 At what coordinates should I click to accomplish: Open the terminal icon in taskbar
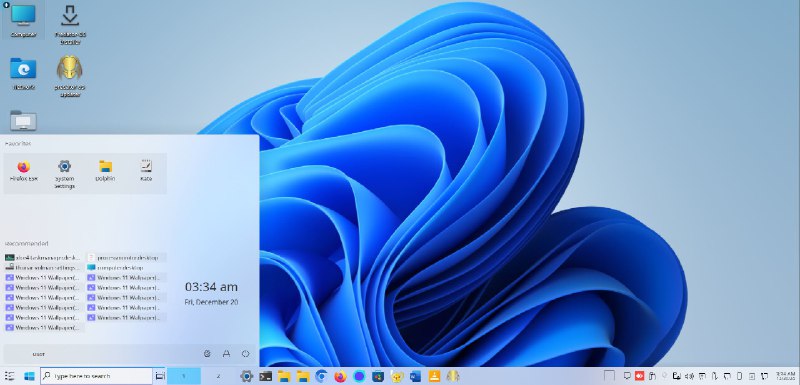click(265, 376)
